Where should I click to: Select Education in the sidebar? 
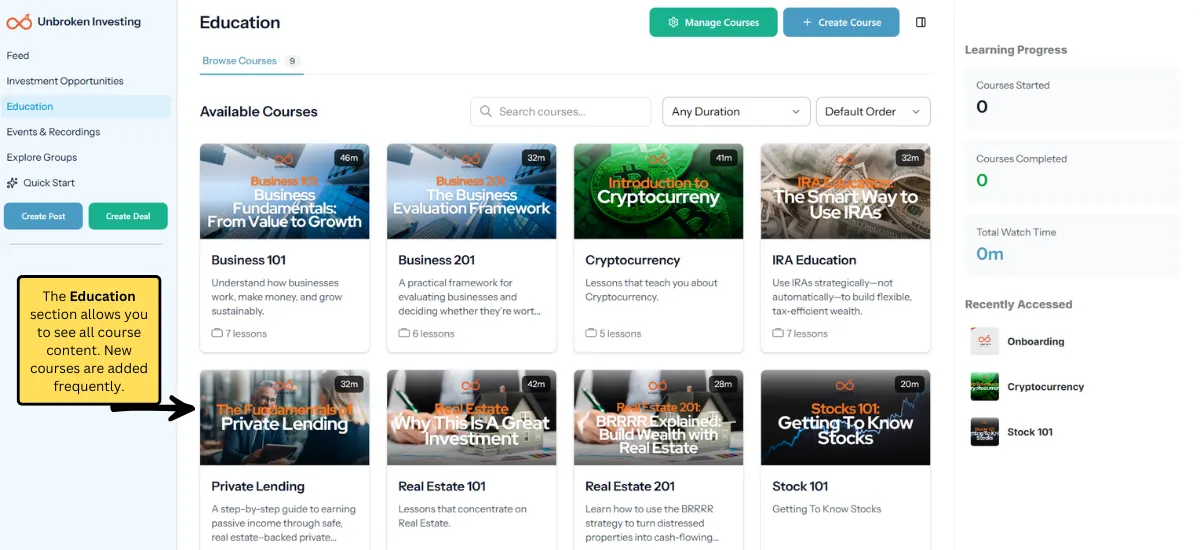pos(86,106)
